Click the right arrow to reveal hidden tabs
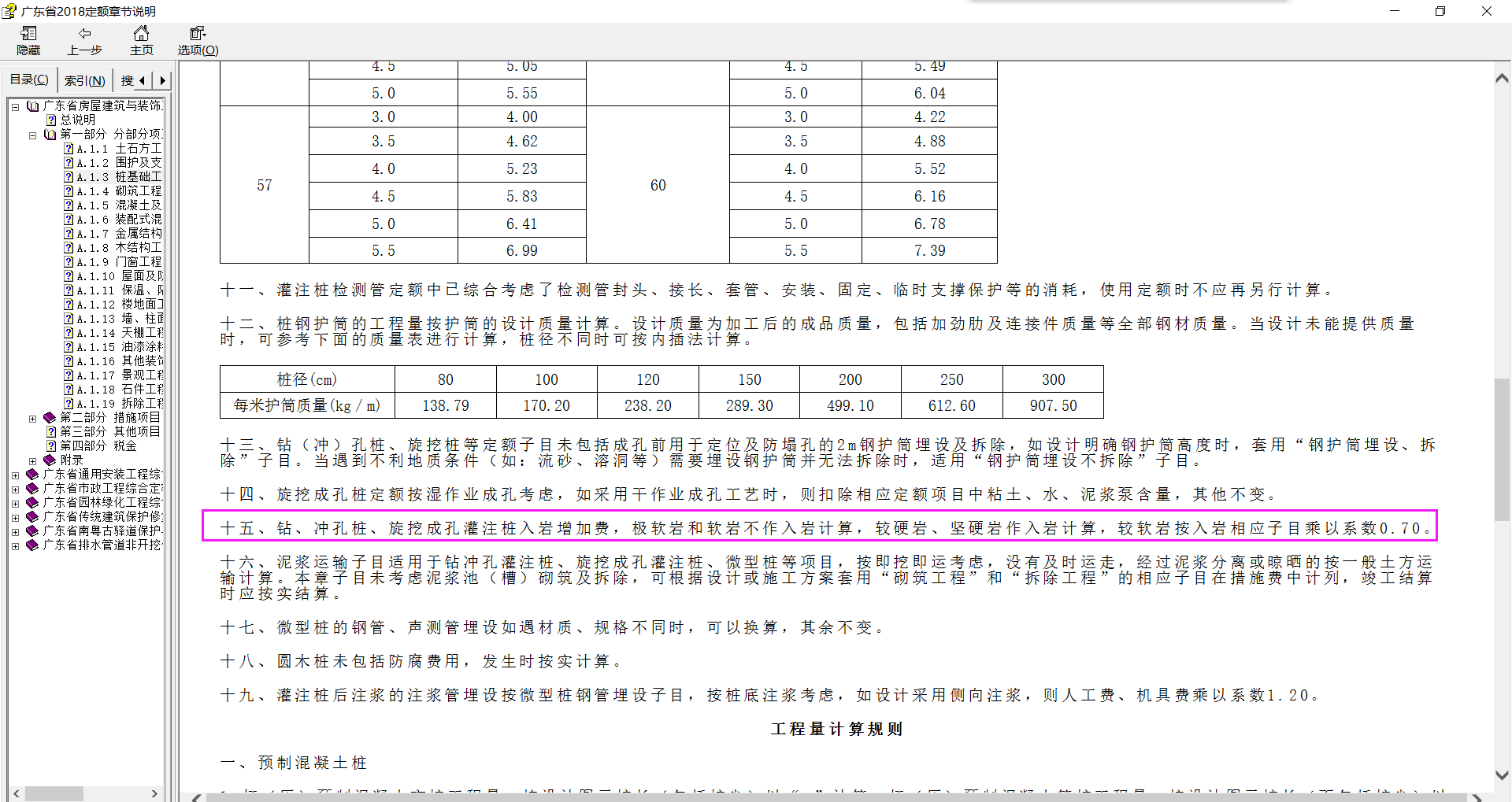The width and height of the screenshot is (1512, 802). pyautogui.click(x=162, y=79)
